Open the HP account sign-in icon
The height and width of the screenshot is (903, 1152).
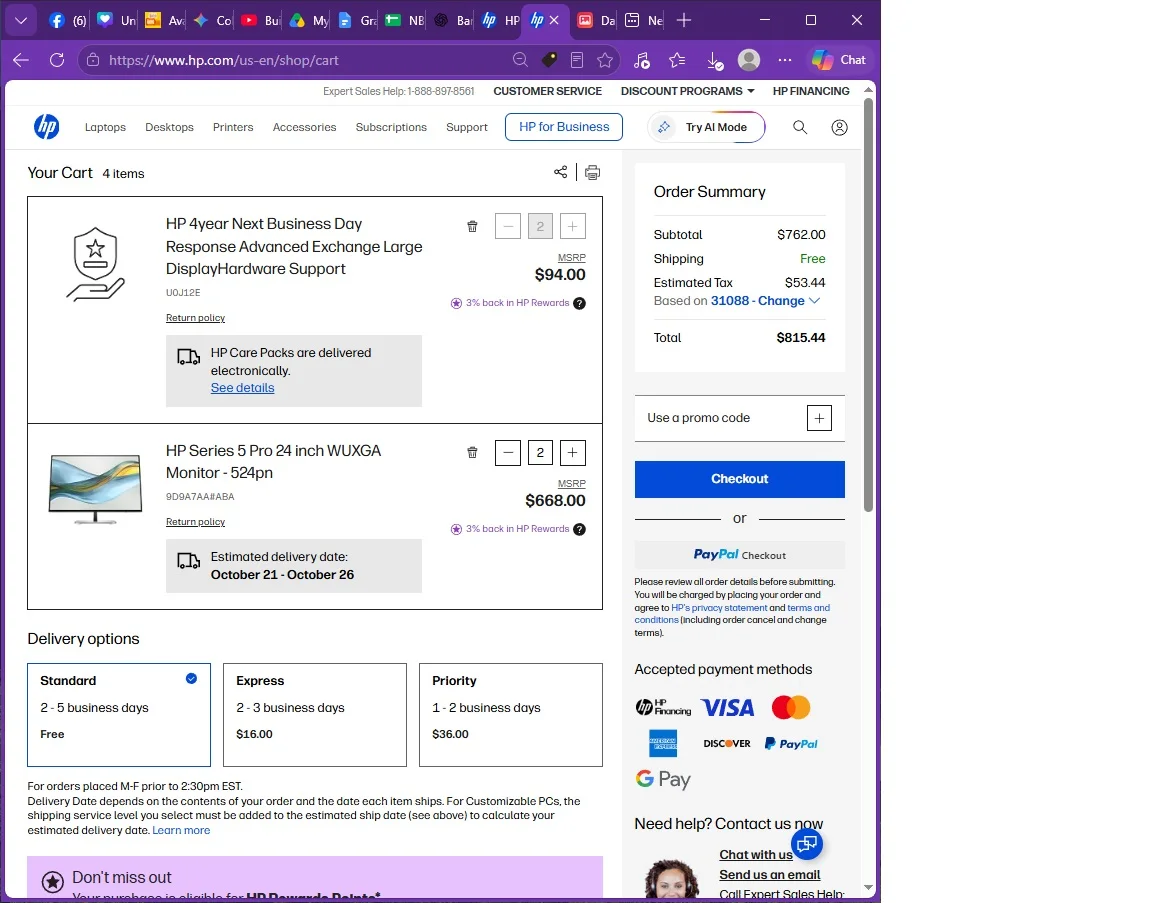(839, 127)
